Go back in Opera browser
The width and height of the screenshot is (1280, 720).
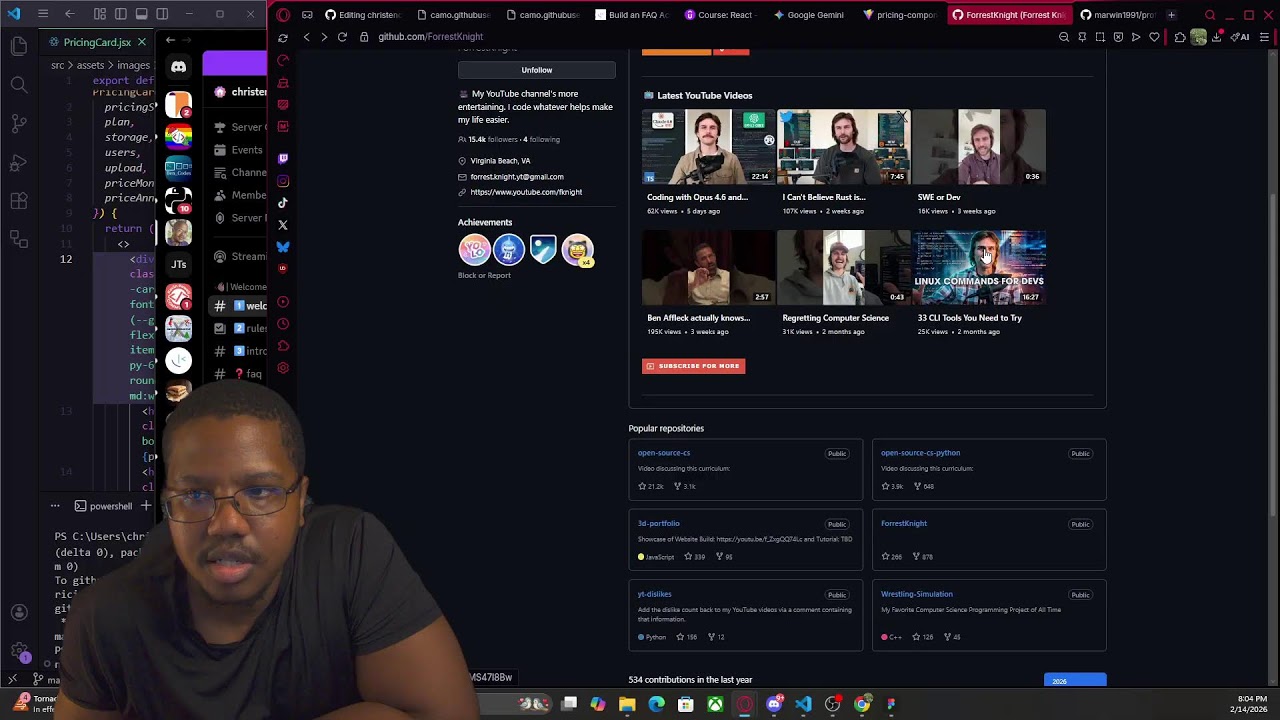tap(307, 37)
